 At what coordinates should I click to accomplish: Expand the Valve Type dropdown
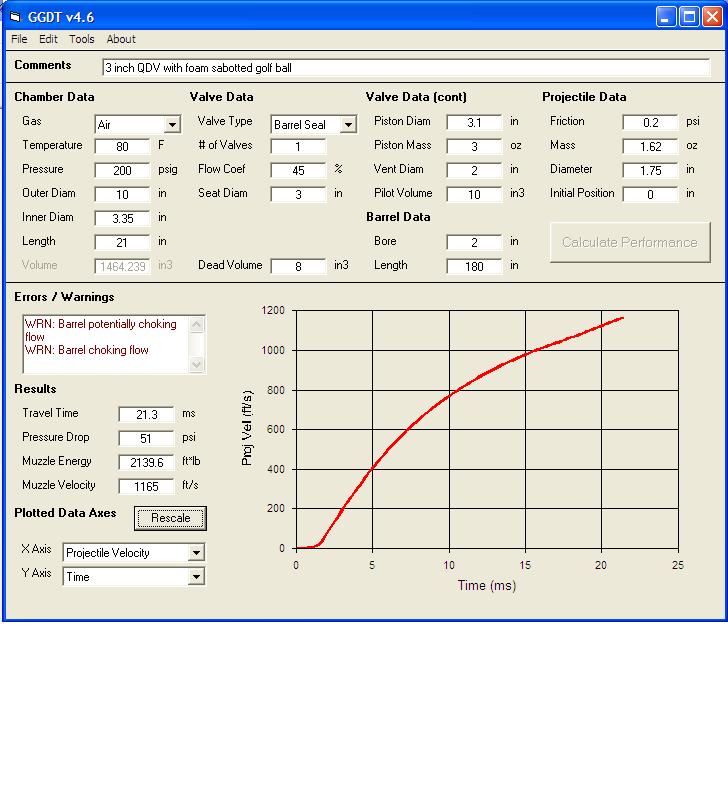click(x=348, y=125)
